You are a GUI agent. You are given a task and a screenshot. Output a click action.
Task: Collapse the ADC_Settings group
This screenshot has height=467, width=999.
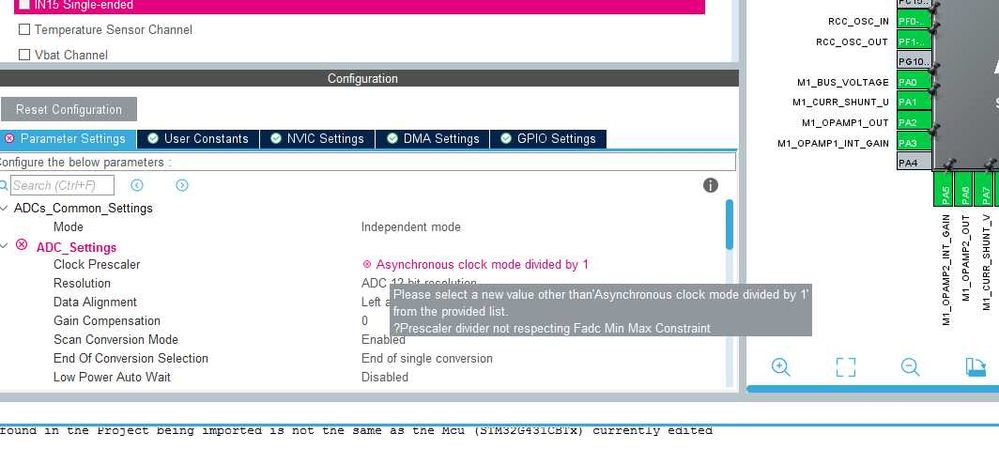coord(4,246)
